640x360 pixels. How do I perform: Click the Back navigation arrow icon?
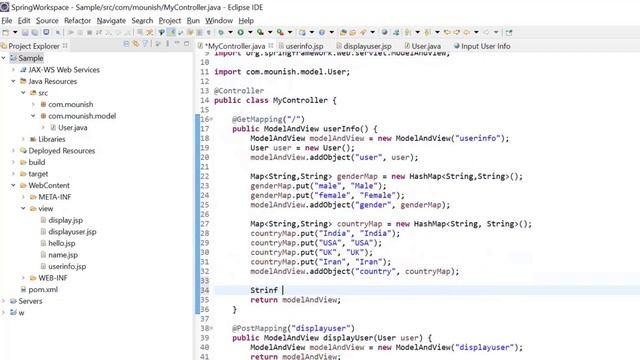click(467, 32)
